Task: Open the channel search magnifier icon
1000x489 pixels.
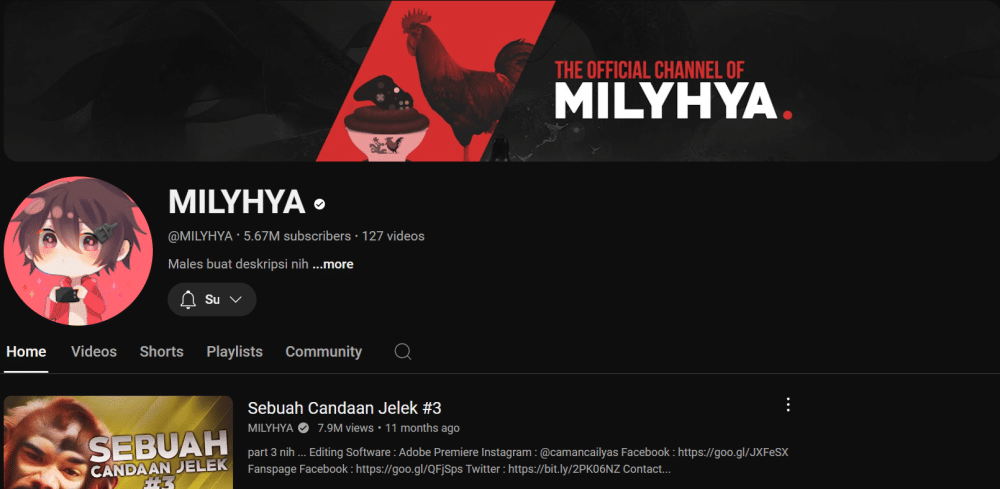Action: (402, 351)
